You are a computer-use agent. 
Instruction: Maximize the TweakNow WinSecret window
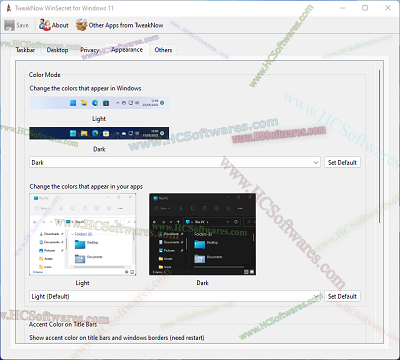click(365, 8)
